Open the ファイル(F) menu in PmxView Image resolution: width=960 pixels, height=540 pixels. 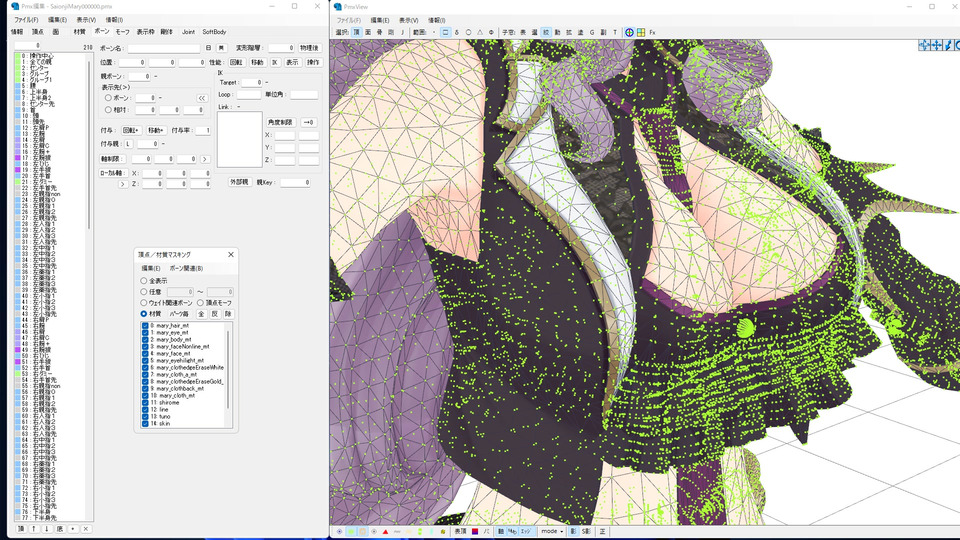click(x=349, y=20)
